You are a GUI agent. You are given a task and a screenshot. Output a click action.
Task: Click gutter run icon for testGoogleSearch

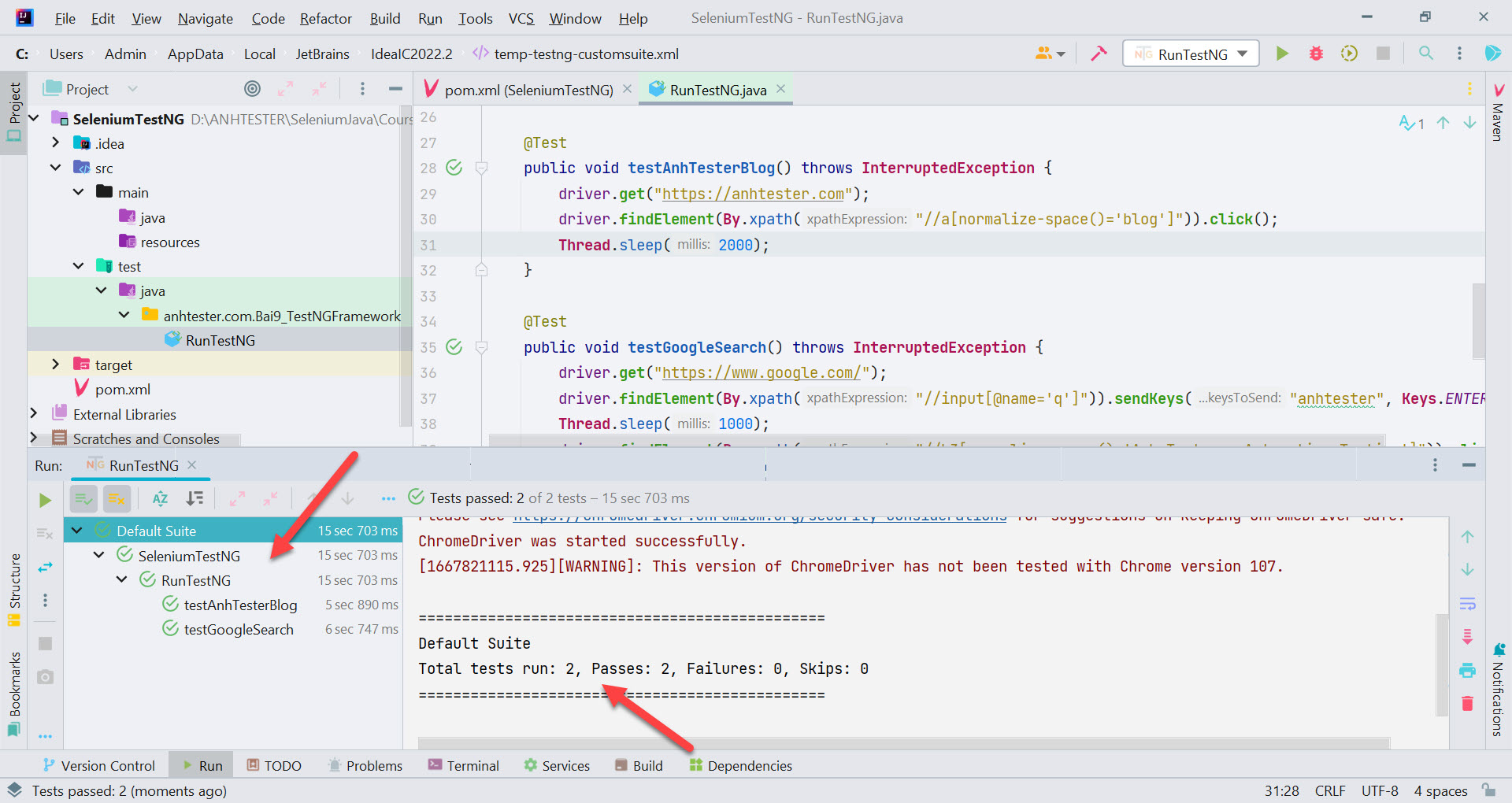[454, 346]
